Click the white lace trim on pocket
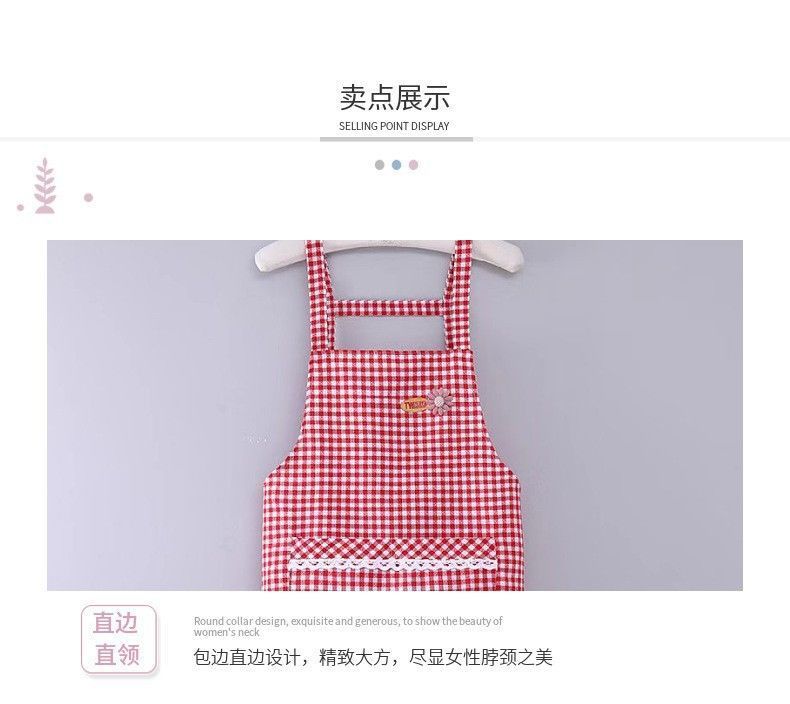The image size is (790, 704). tap(392, 564)
